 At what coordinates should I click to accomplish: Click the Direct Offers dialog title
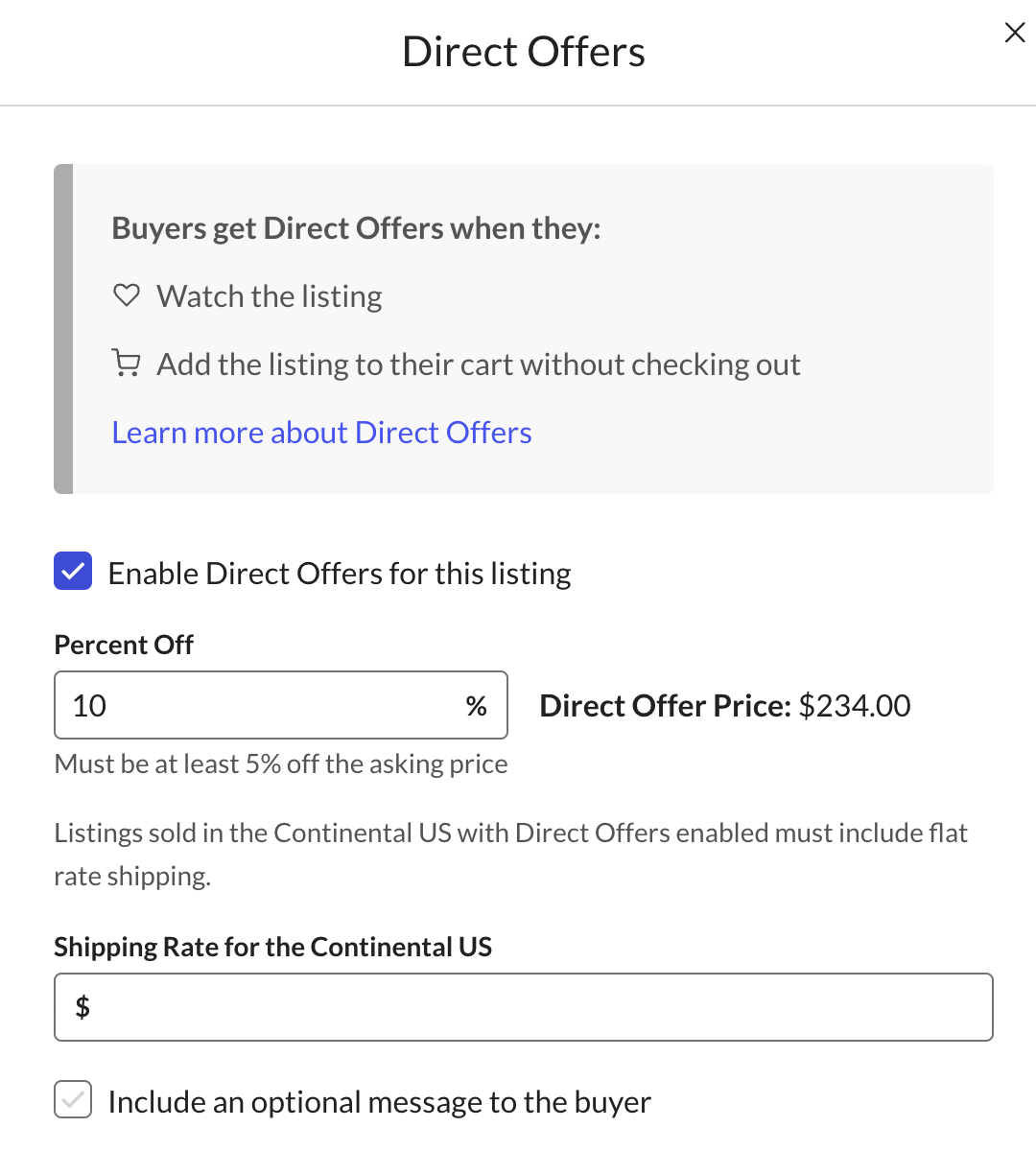coord(523,52)
